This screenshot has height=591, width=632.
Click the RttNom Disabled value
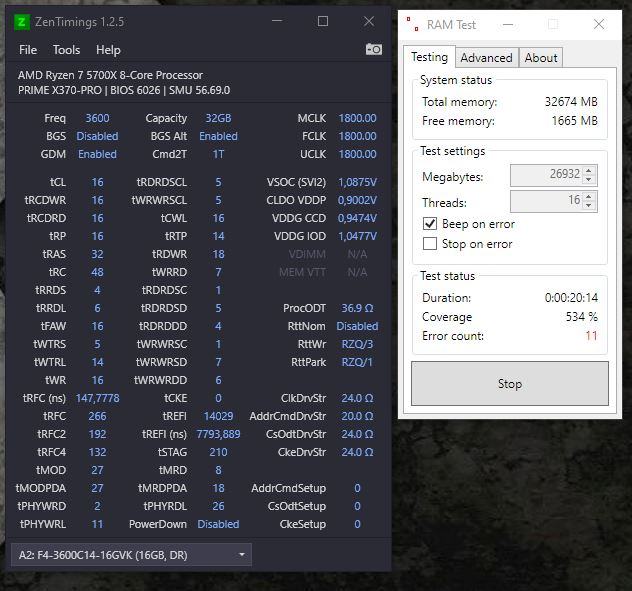[x=357, y=326]
